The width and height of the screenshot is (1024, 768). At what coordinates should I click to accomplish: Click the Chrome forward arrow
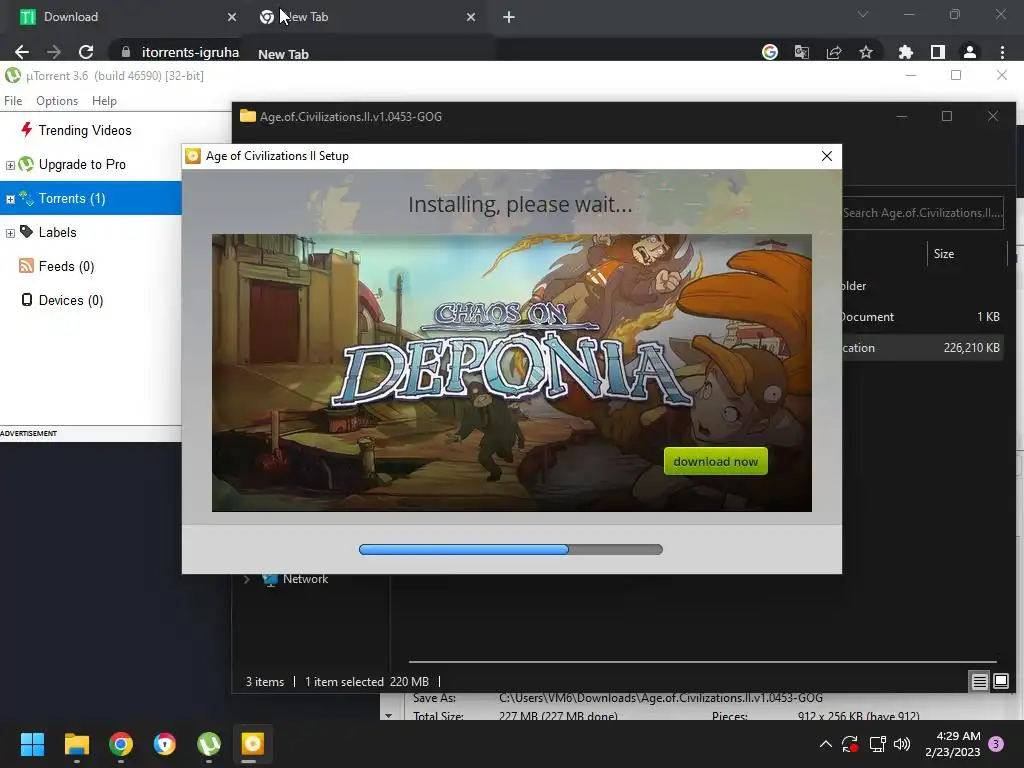coord(54,52)
